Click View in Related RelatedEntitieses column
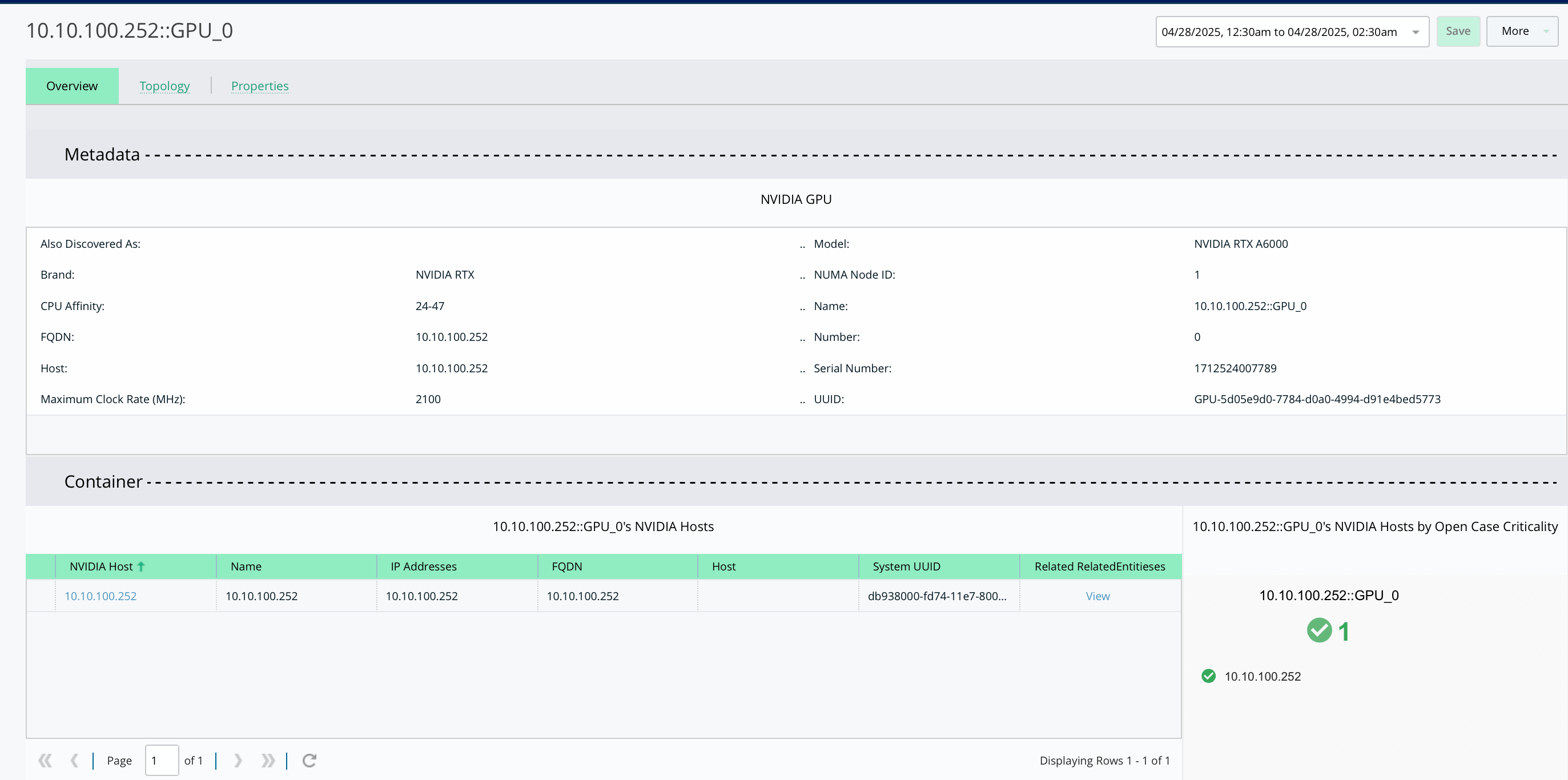Screen dimensions: 1568x780 point(1097,596)
